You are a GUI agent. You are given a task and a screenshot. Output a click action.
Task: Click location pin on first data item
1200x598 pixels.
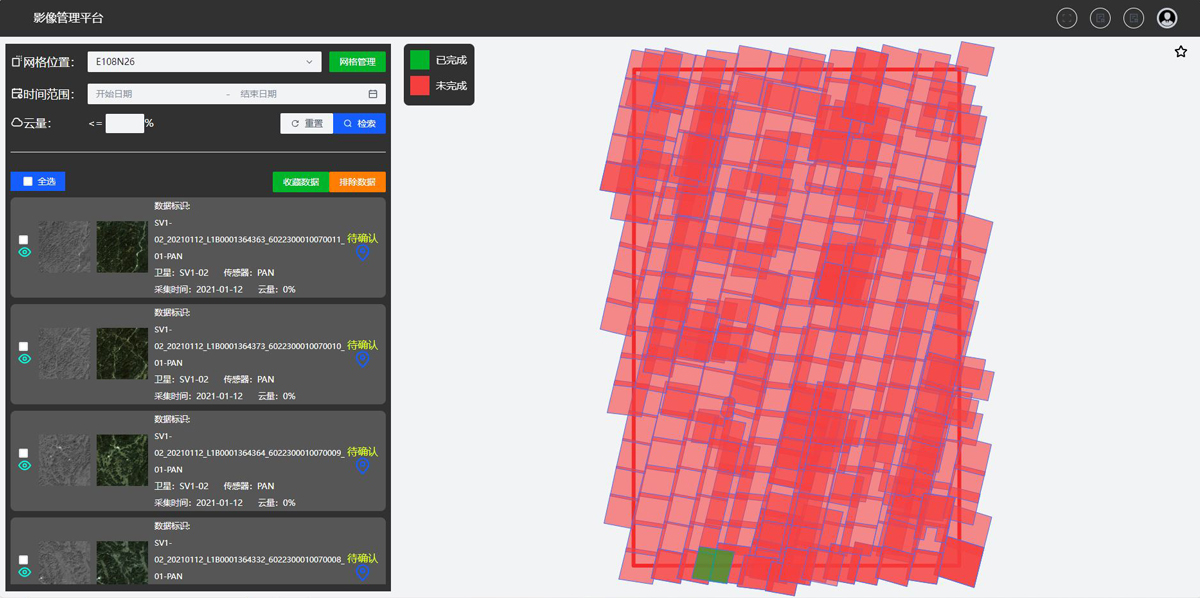pyautogui.click(x=363, y=253)
